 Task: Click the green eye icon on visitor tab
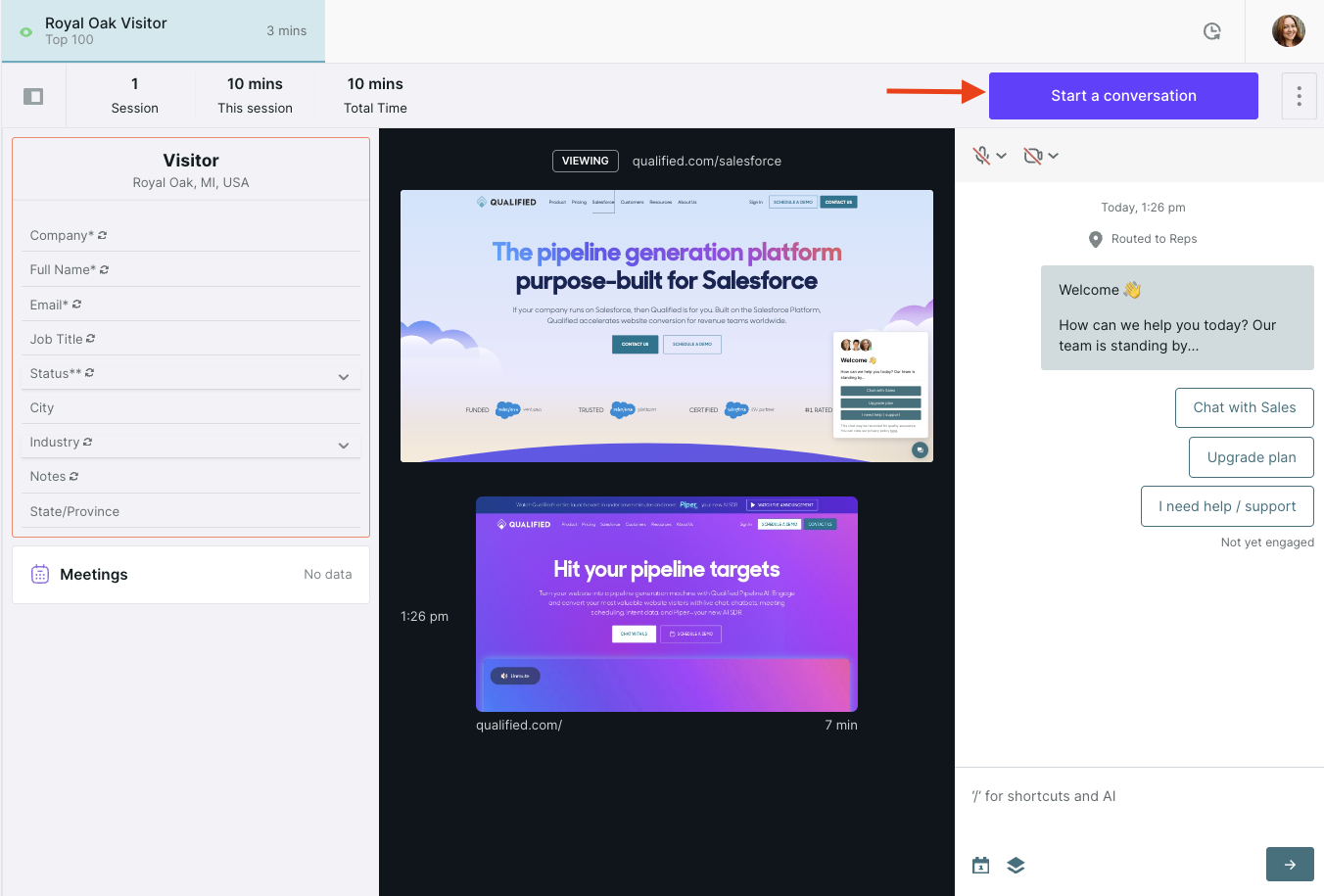25,31
